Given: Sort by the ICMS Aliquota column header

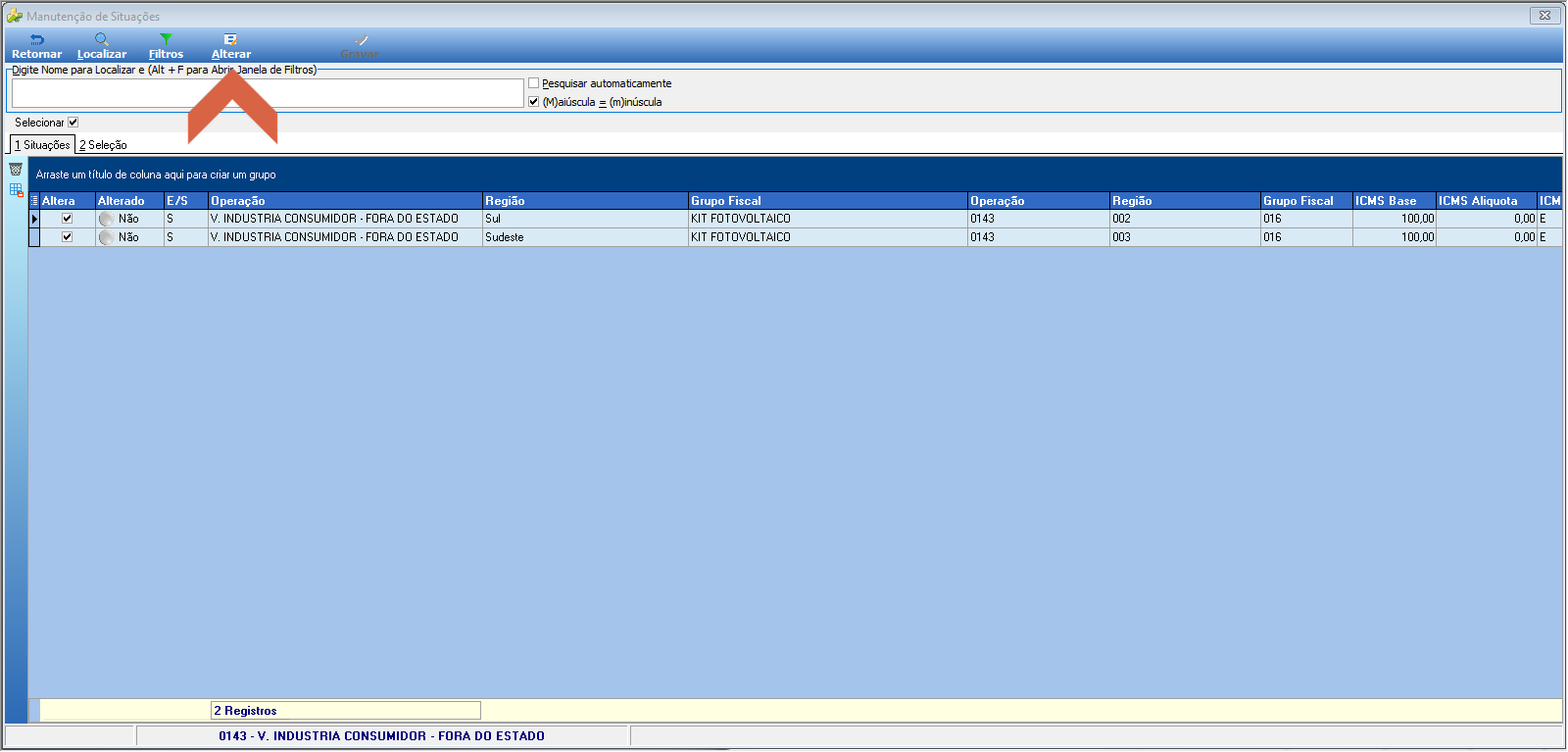Looking at the screenshot, I should (x=1487, y=201).
